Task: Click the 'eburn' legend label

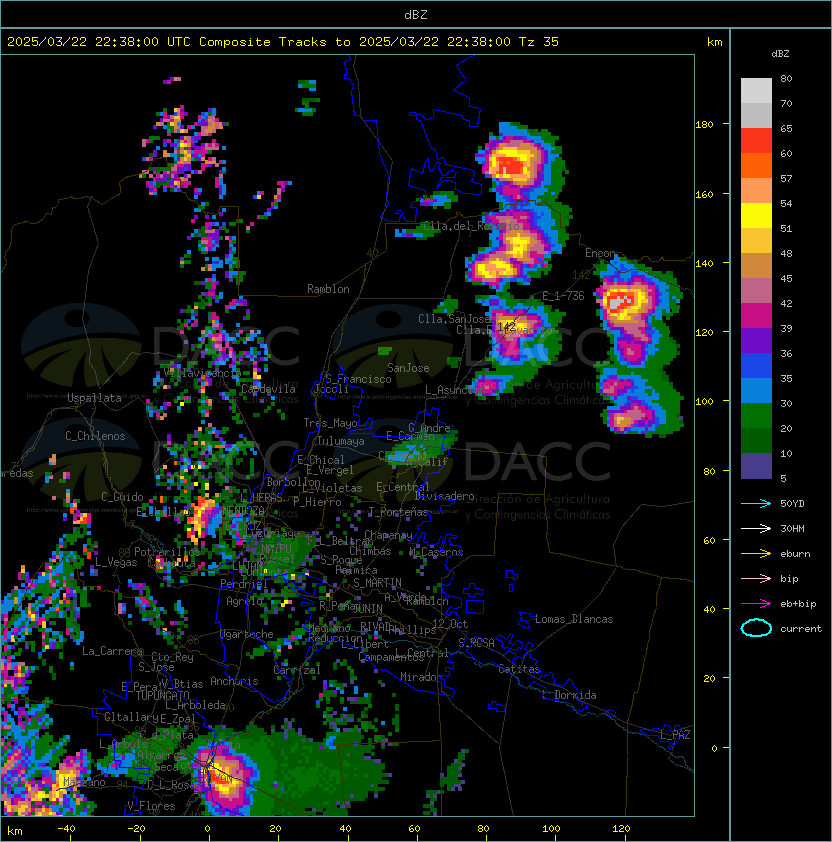Action: (x=795, y=554)
